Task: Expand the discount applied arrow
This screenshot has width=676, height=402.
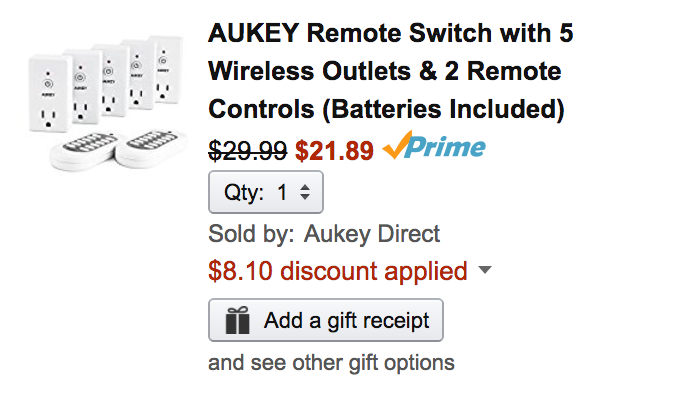Action: [x=485, y=271]
